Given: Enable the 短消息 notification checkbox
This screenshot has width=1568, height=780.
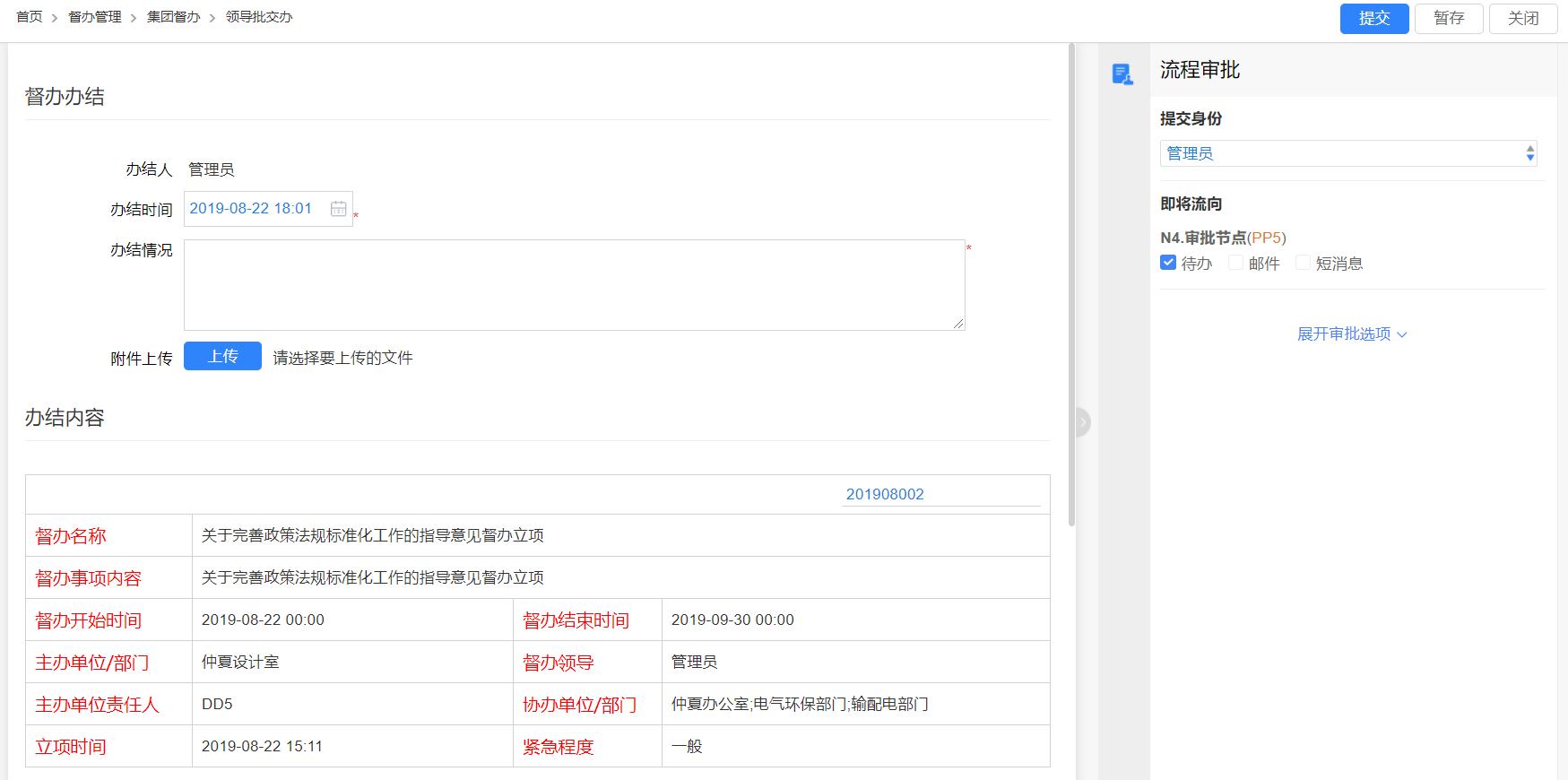Looking at the screenshot, I should [1303, 263].
